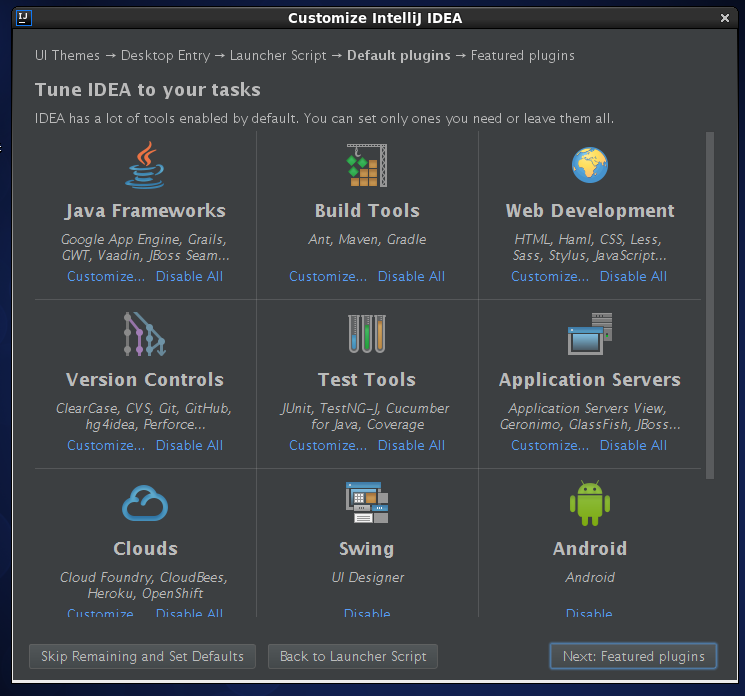Open Customize for Web Development
This screenshot has height=696, width=745.
[550, 276]
